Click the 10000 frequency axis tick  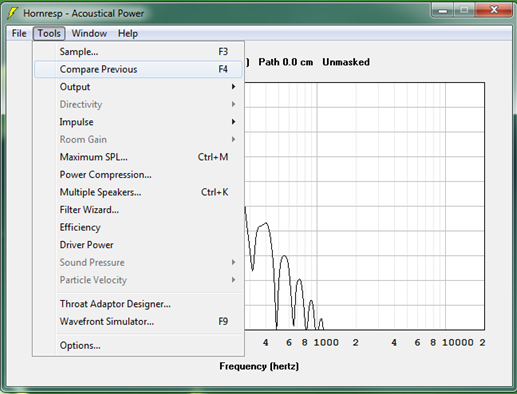tap(458, 343)
